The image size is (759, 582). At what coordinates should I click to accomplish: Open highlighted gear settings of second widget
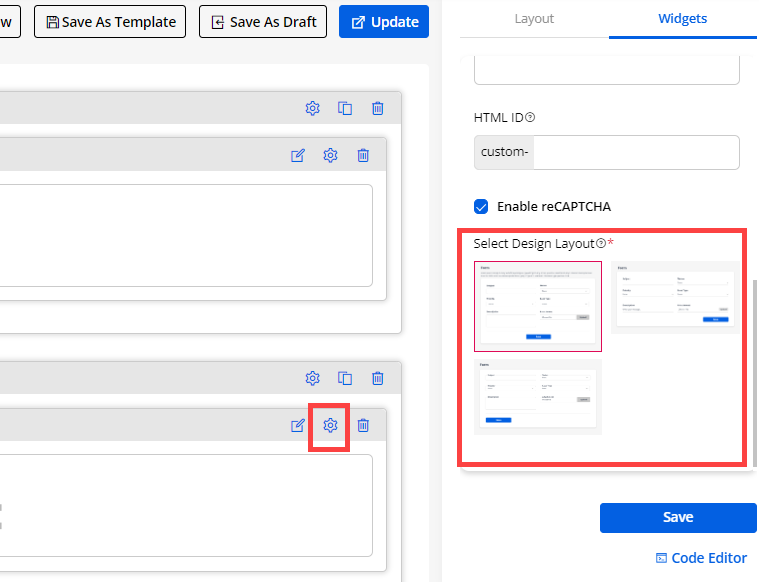click(x=330, y=426)
